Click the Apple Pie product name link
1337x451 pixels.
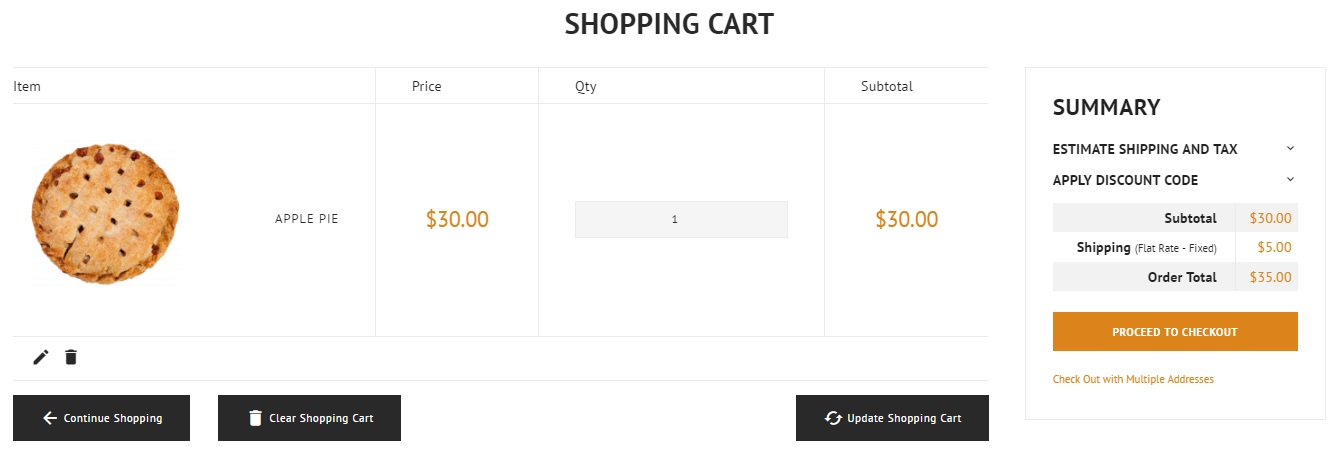coord(307,218)
